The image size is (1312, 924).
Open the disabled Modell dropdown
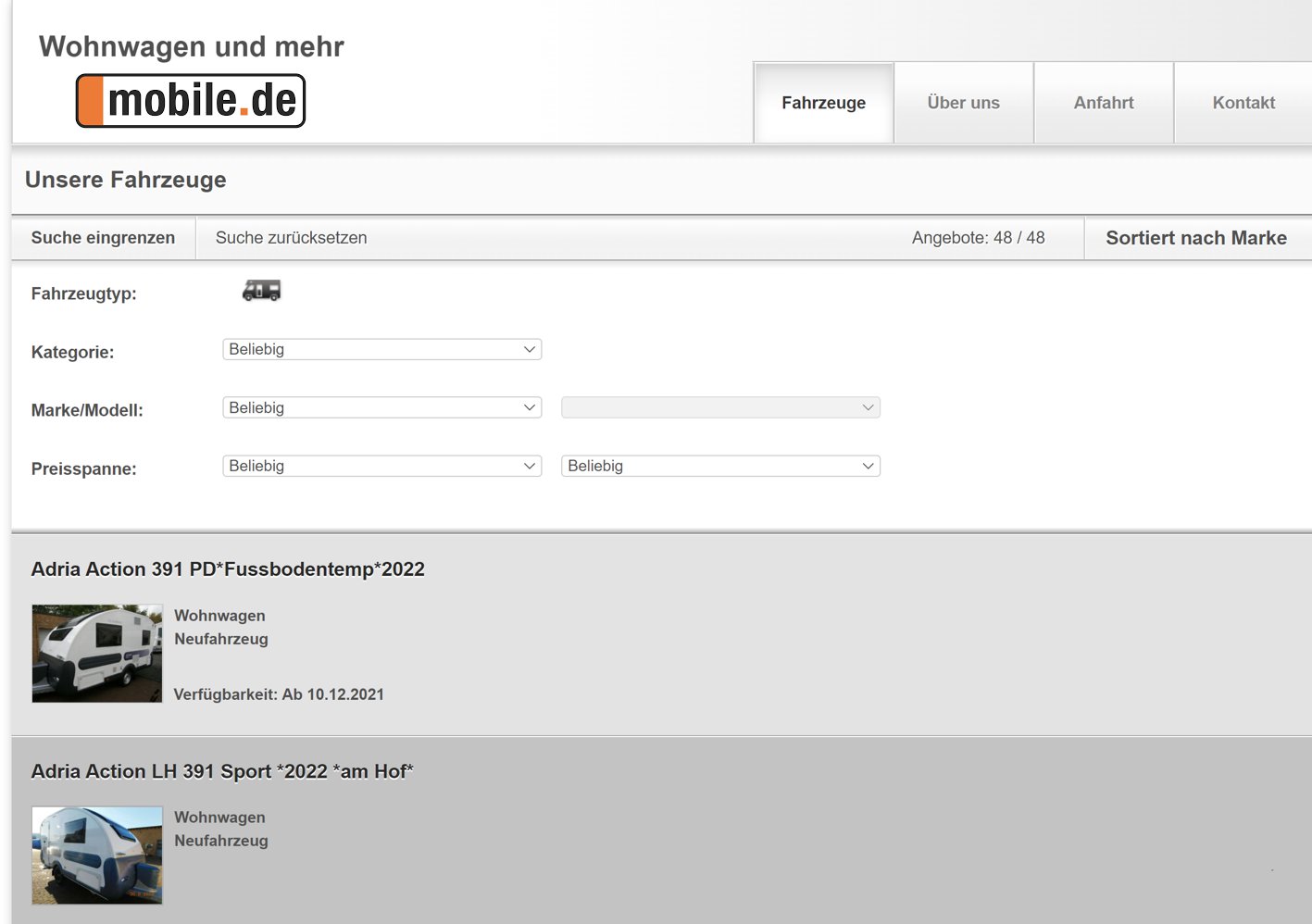tap(720, 407)
